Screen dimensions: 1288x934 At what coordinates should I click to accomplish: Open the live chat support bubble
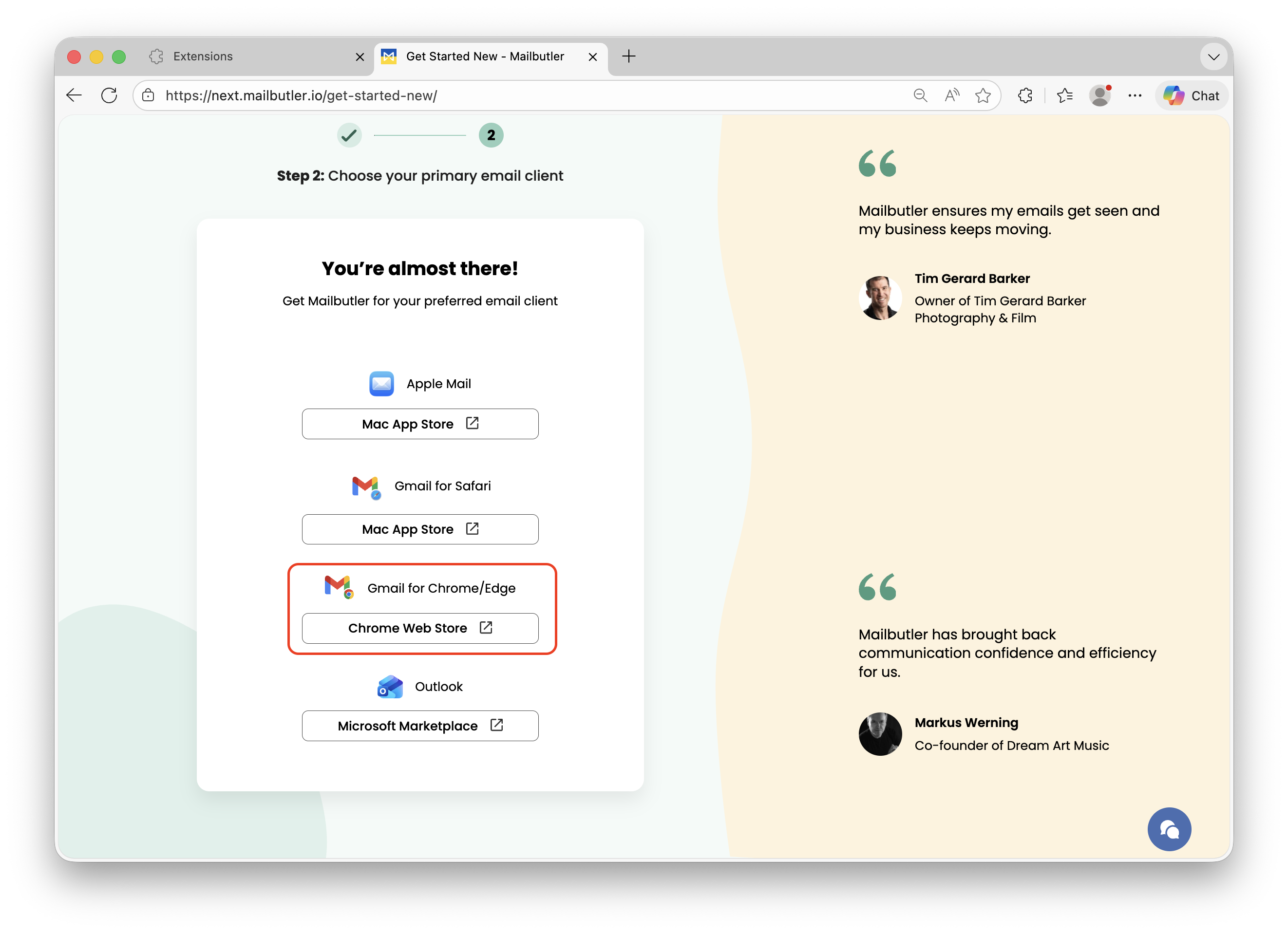coord(1169,829)
